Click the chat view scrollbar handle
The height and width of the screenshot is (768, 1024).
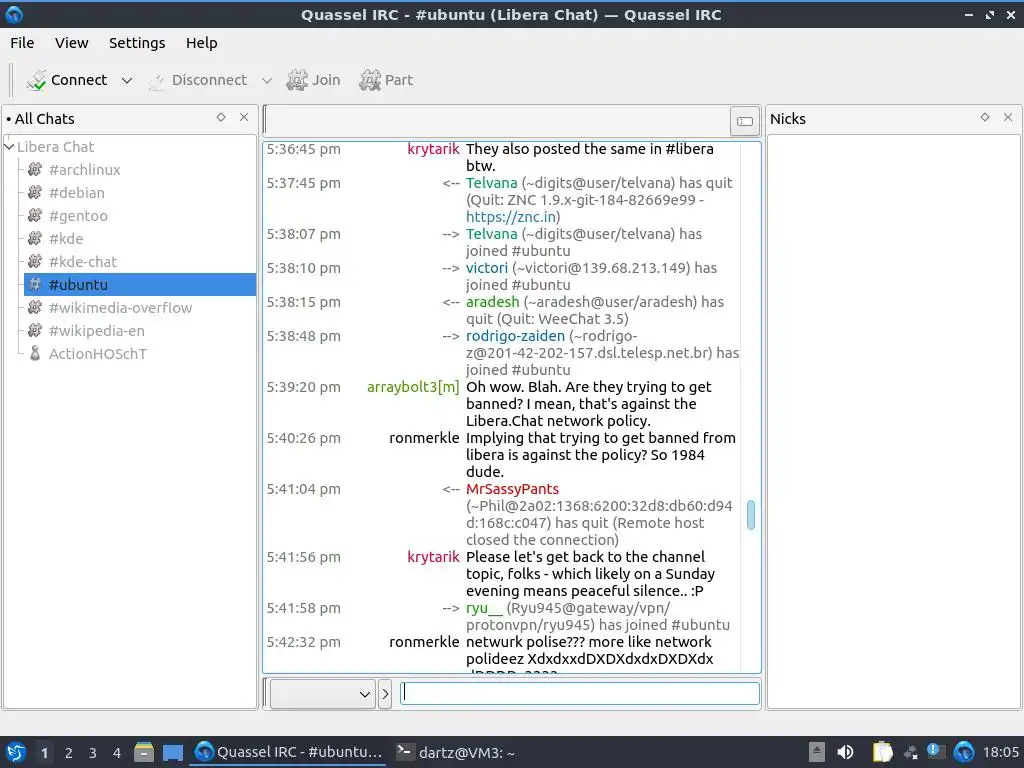point(751,515)
